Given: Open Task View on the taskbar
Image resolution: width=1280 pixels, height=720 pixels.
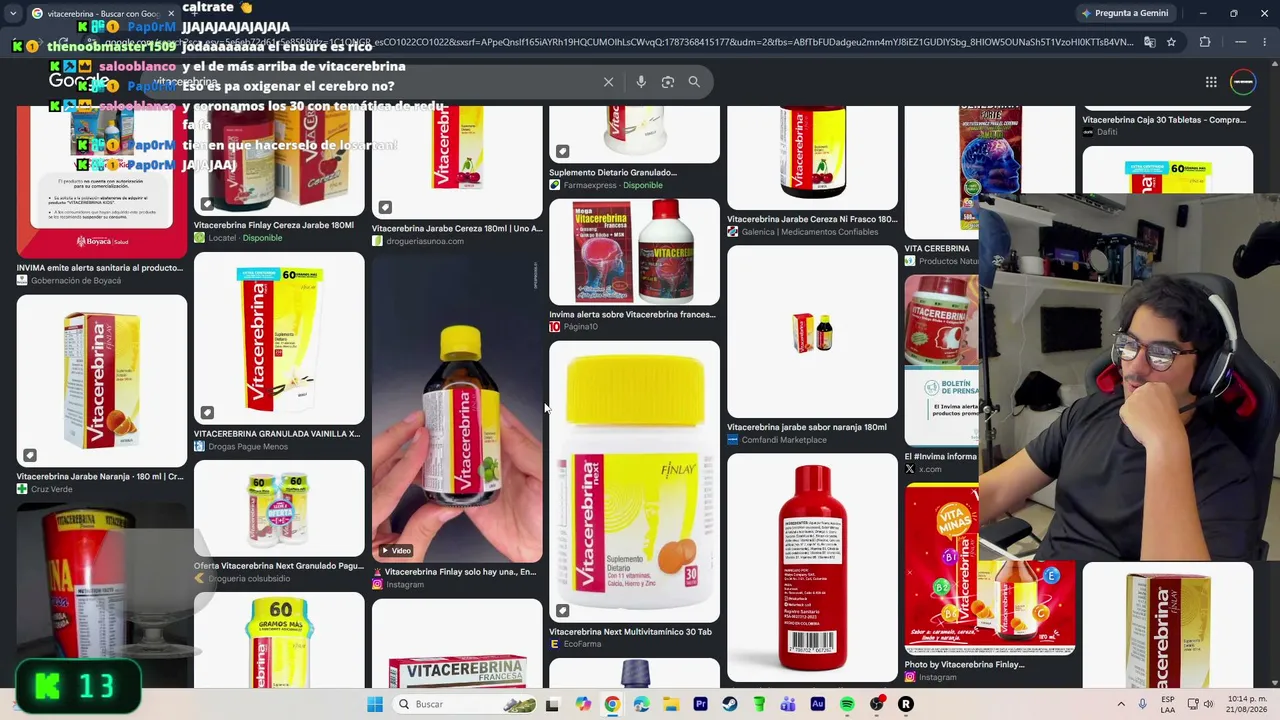Looking at the screenshot, I should pyautogui.click(x=552, y=704).
